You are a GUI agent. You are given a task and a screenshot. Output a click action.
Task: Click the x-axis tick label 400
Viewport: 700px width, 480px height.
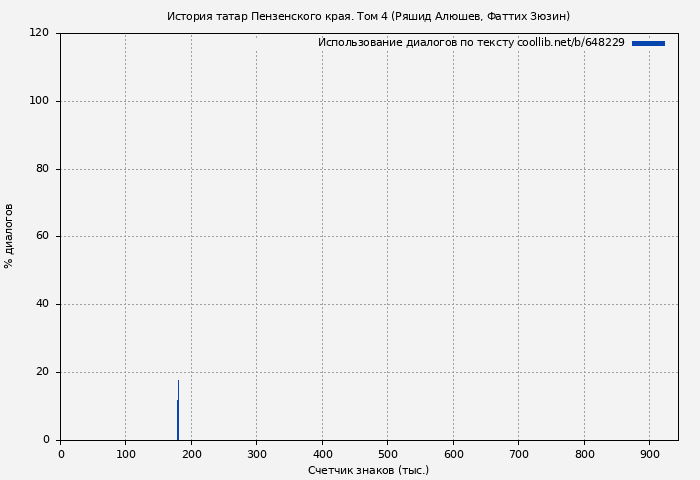322,454
